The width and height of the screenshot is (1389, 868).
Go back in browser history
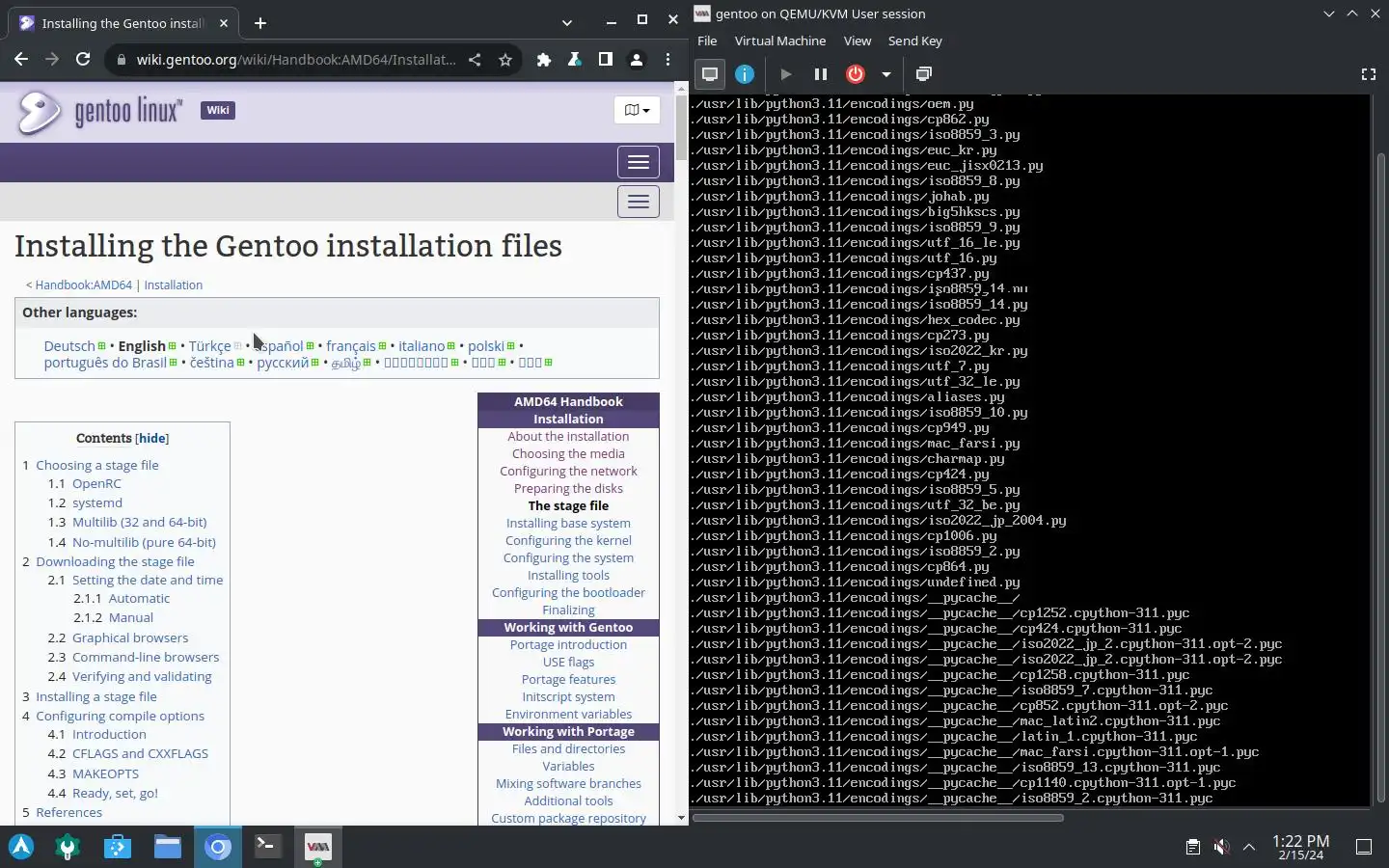21,60
